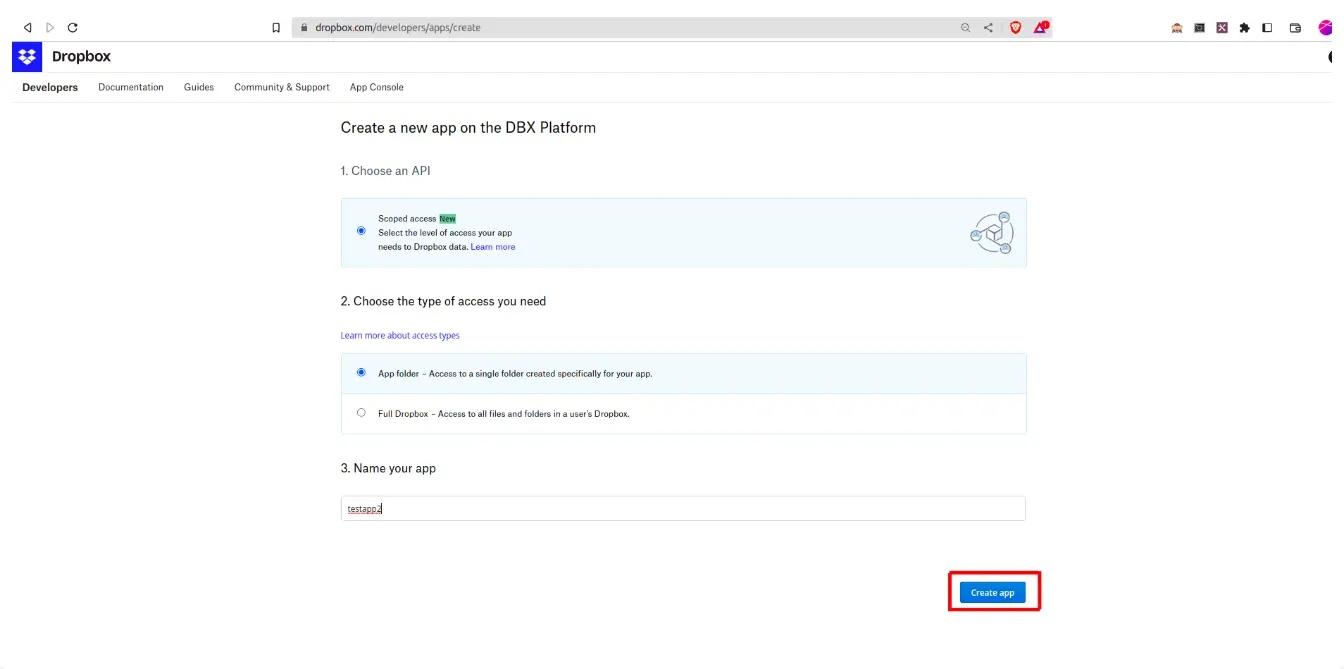Open the Learn more about access types link

399,335
